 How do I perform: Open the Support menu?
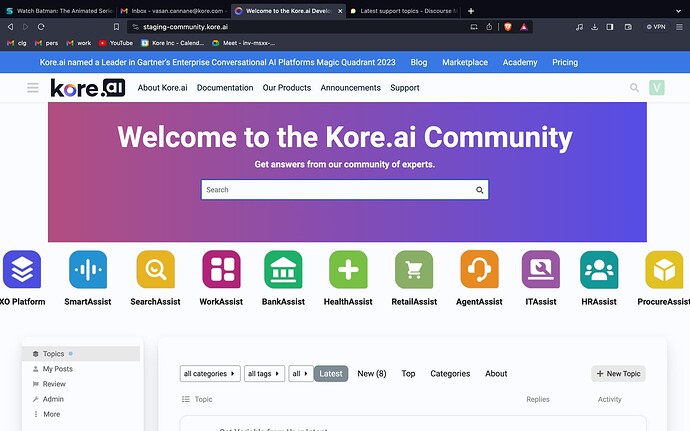(x=405, y=88)
